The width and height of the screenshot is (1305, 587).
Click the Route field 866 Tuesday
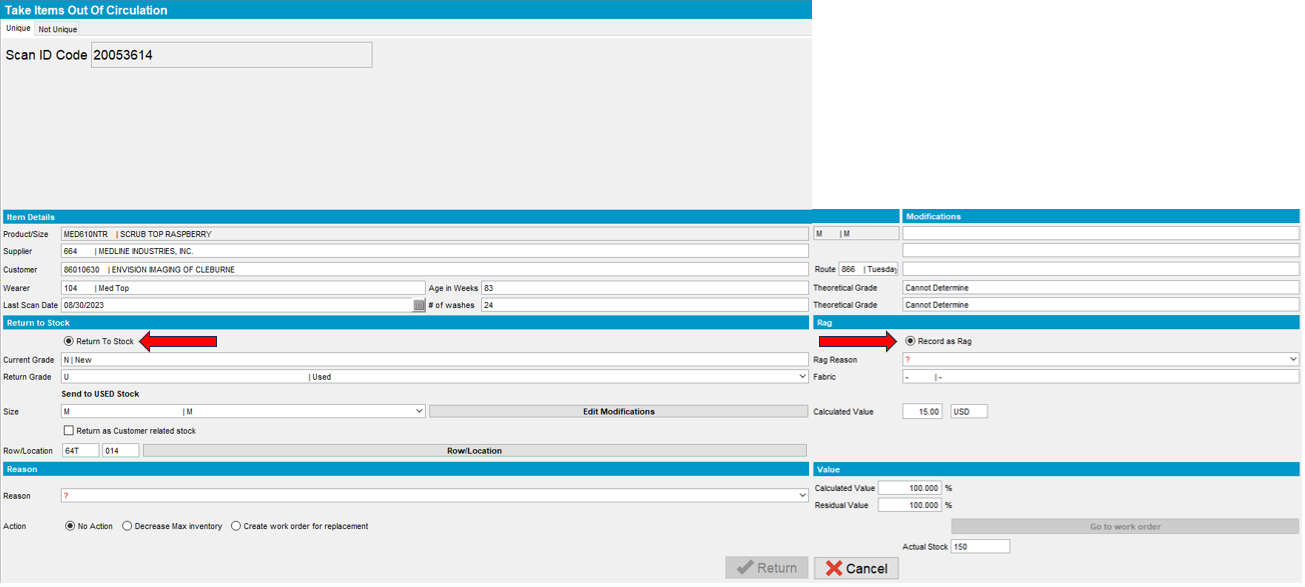click(869, 270)
